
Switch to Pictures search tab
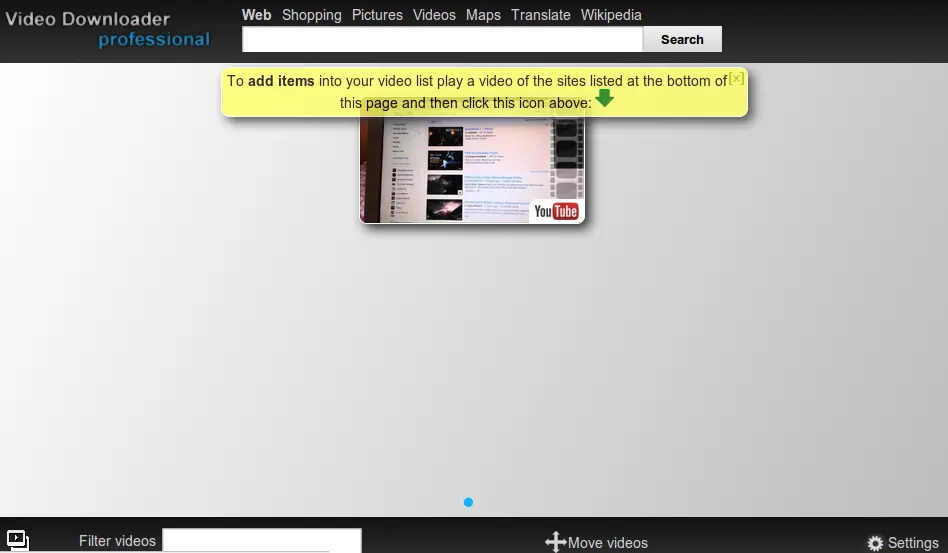click(377, 15)
